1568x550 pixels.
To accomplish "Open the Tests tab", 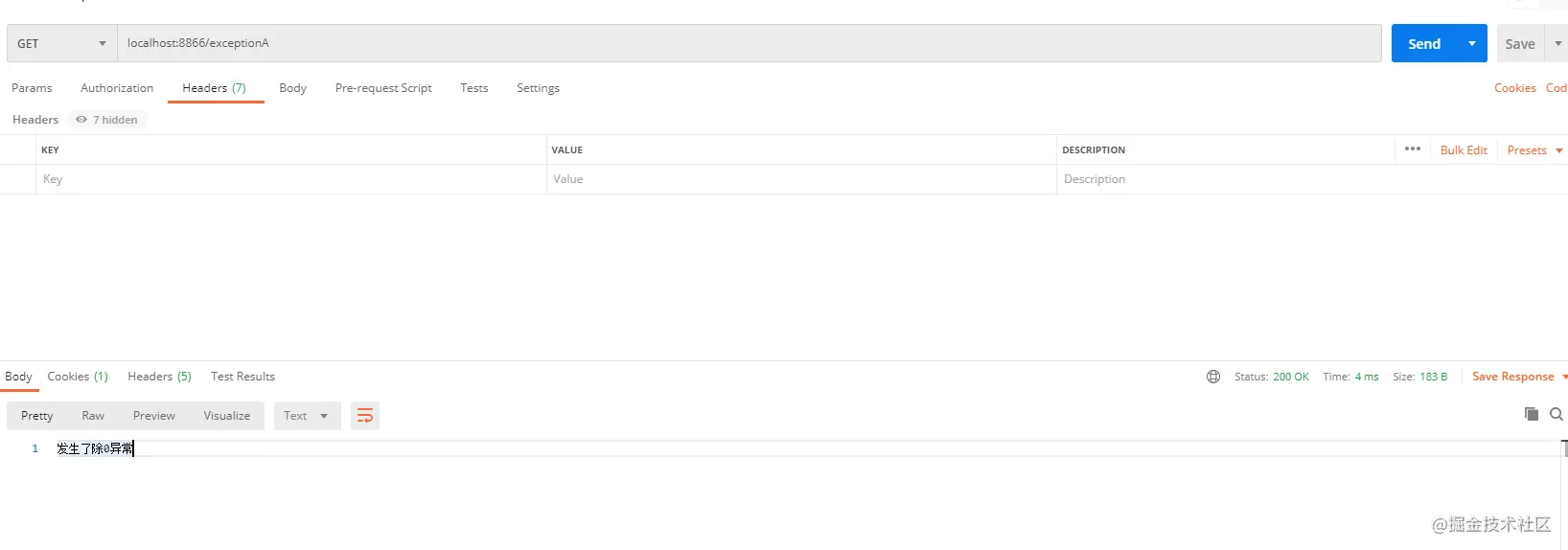I will (473, 88).
